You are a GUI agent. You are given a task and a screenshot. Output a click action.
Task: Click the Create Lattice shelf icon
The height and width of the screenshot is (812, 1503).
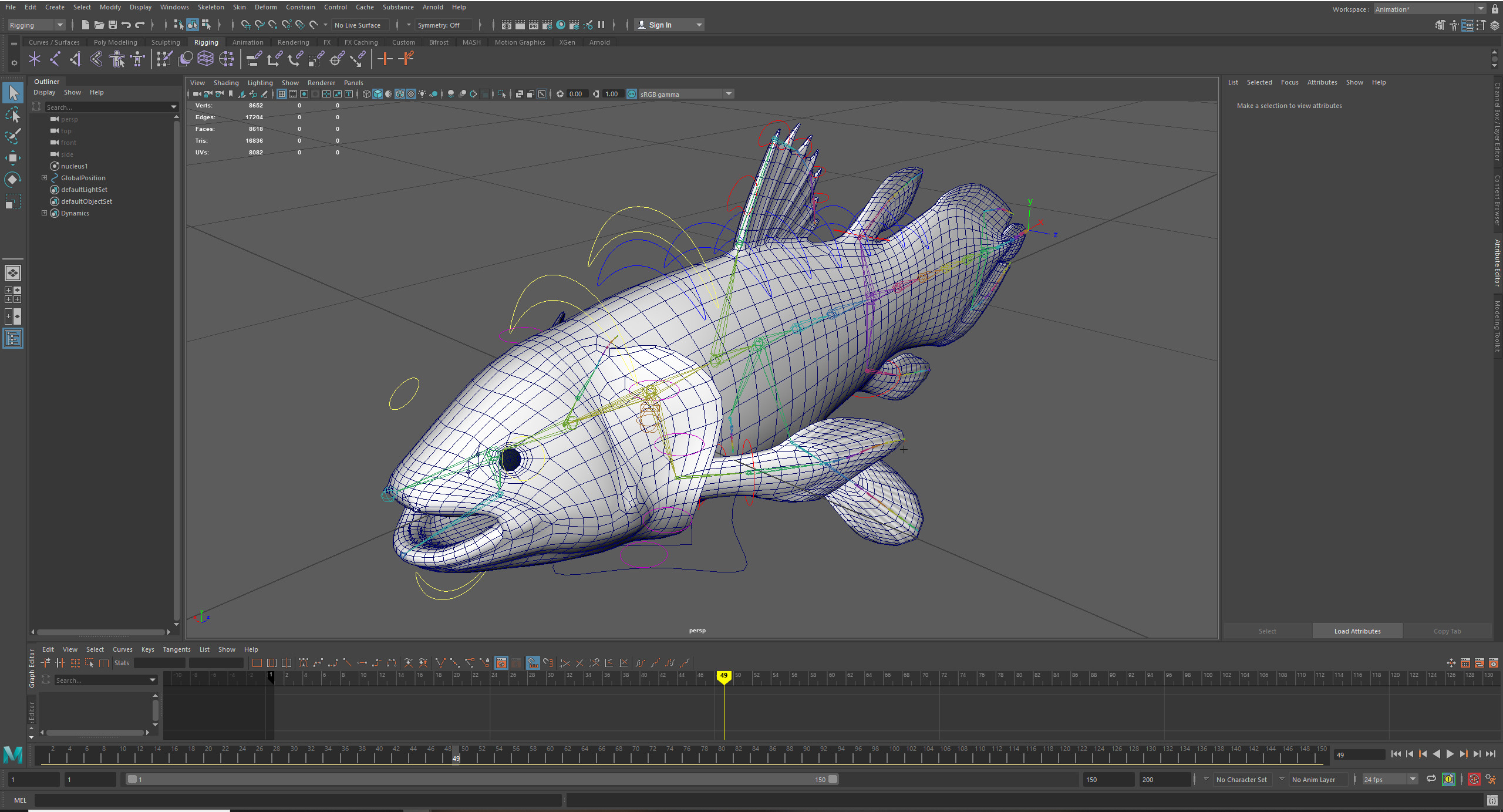click(205, 59)
